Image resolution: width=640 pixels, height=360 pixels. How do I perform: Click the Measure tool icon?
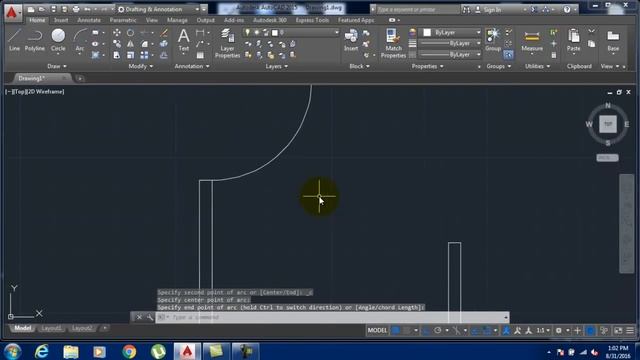[532, 40]
